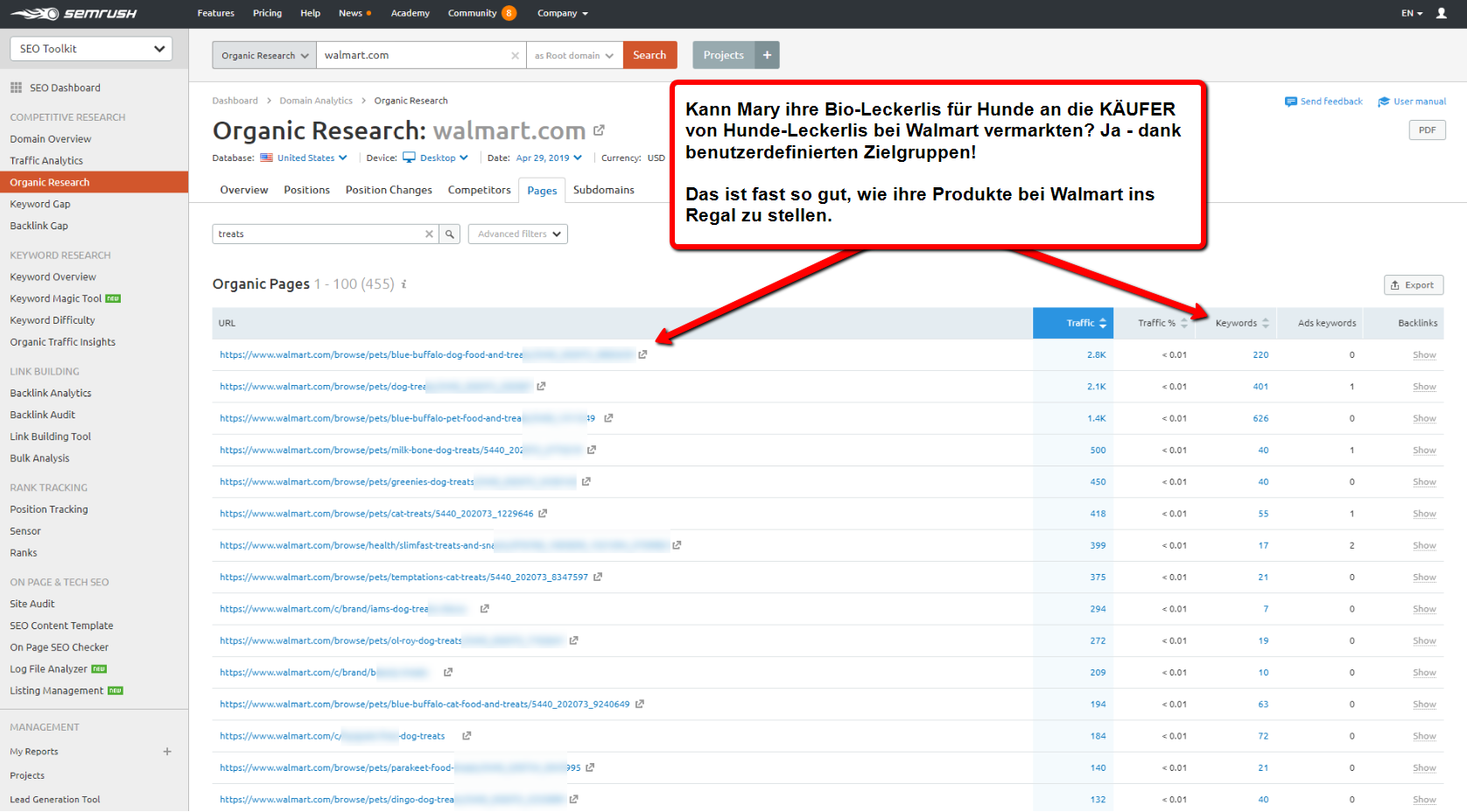Open the 'as Root domain' dropdown
Image resolution: width=1467 pixels, height=812 pixels.
click(x=574, y=55)
